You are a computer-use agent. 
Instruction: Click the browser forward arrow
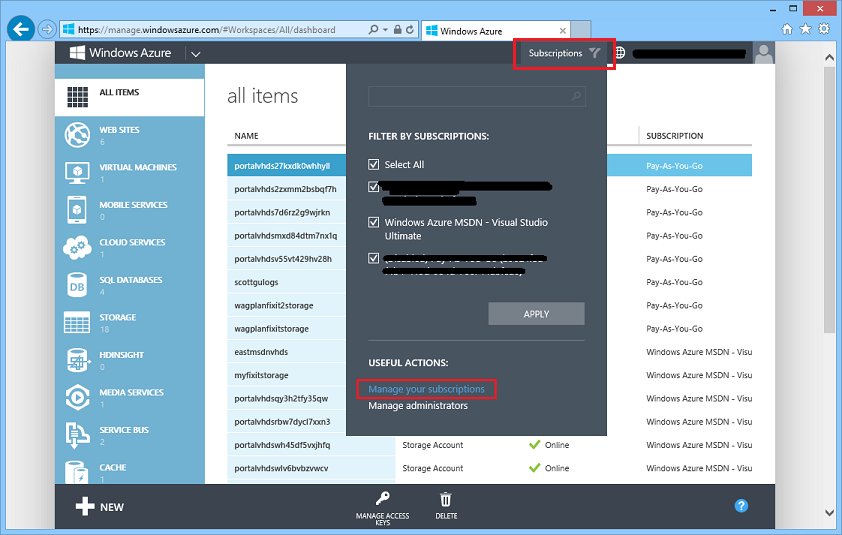click(47, 29)
